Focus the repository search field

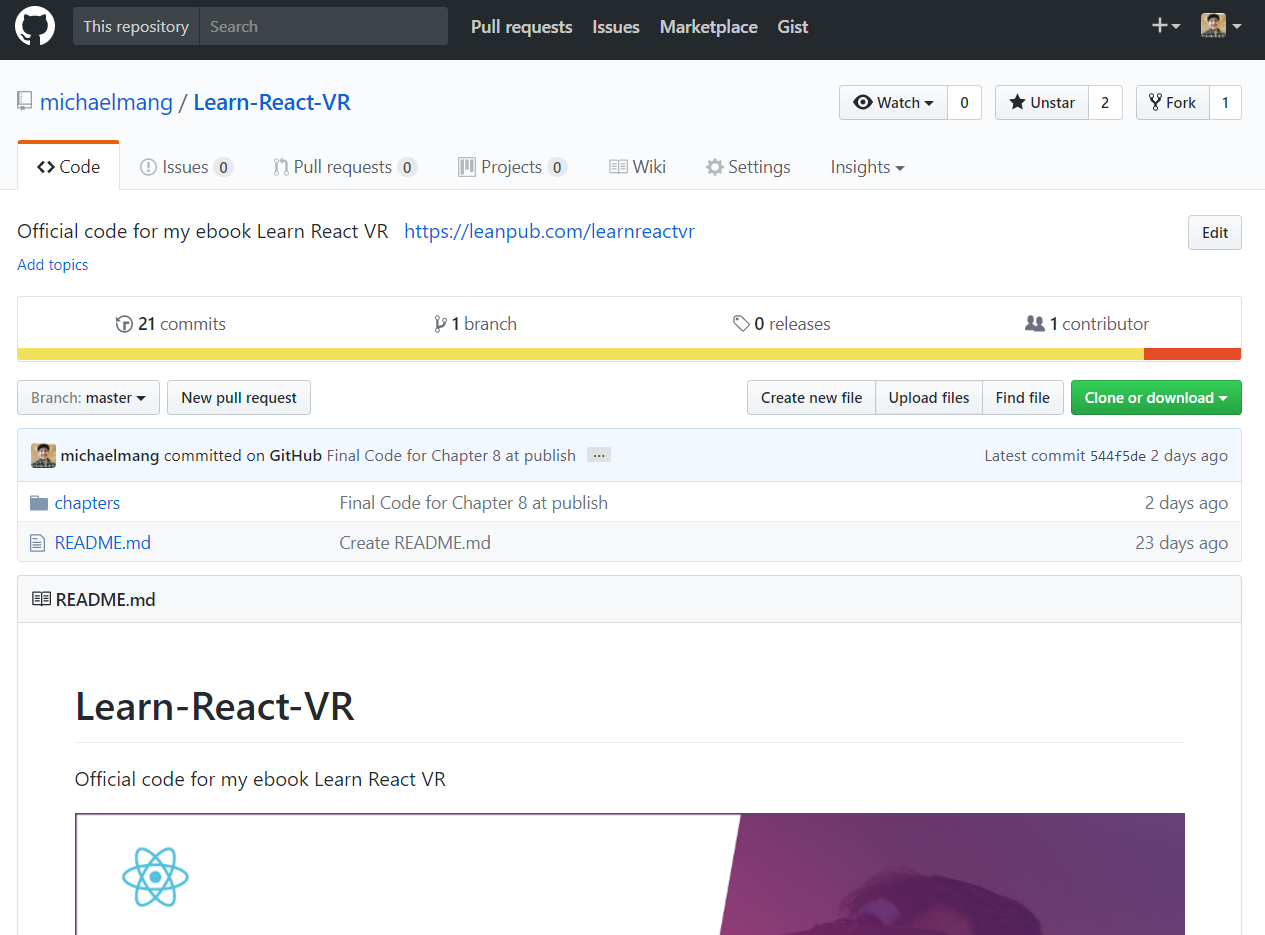coord(323,27)
